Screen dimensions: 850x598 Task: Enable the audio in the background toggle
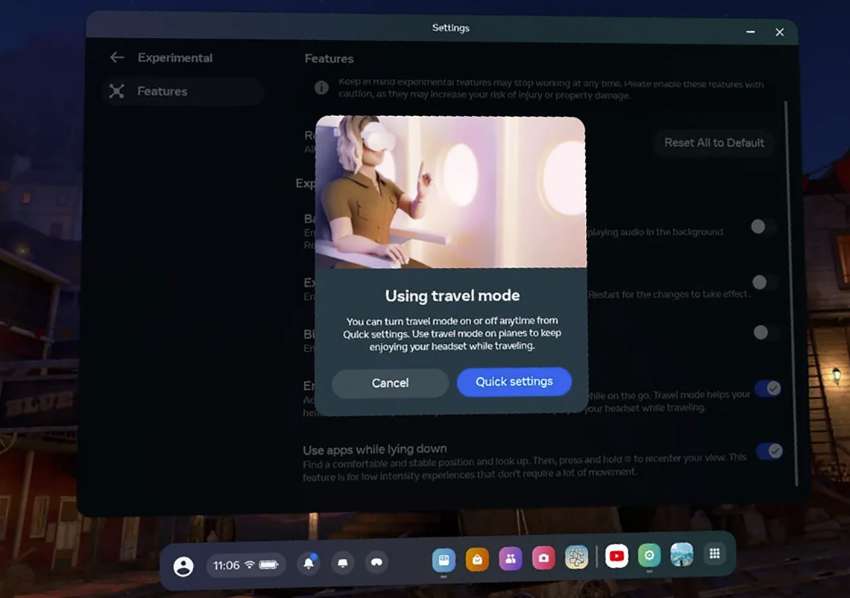point(764,227)
